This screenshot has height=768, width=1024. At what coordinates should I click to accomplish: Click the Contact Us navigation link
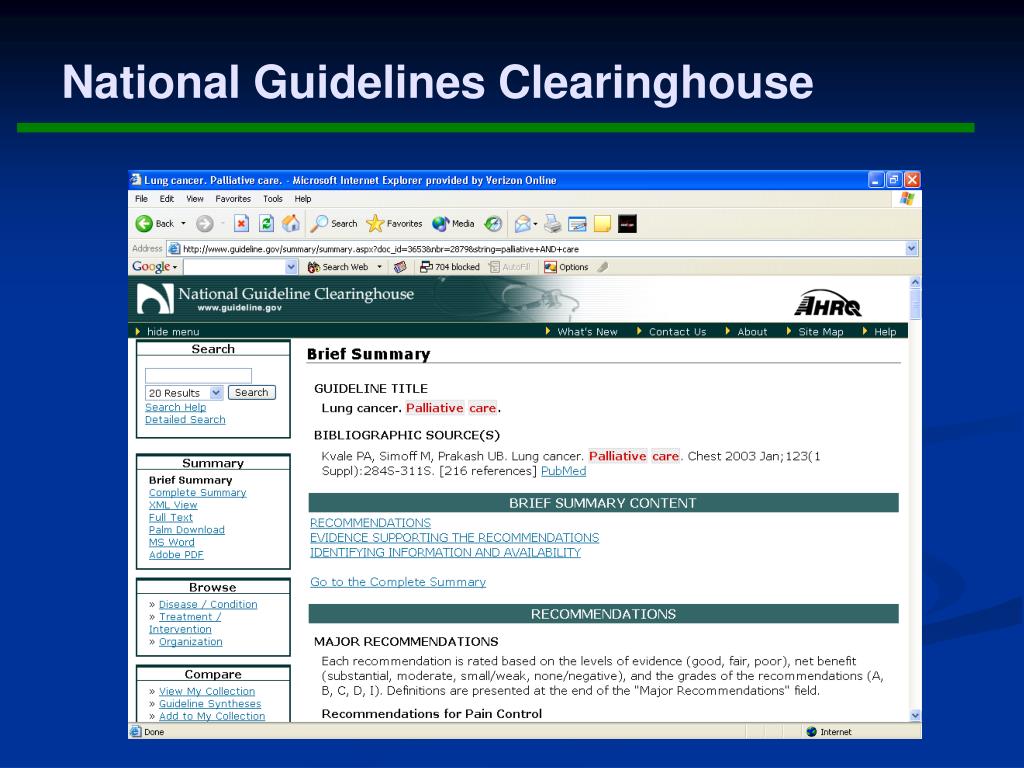(677, 332)
